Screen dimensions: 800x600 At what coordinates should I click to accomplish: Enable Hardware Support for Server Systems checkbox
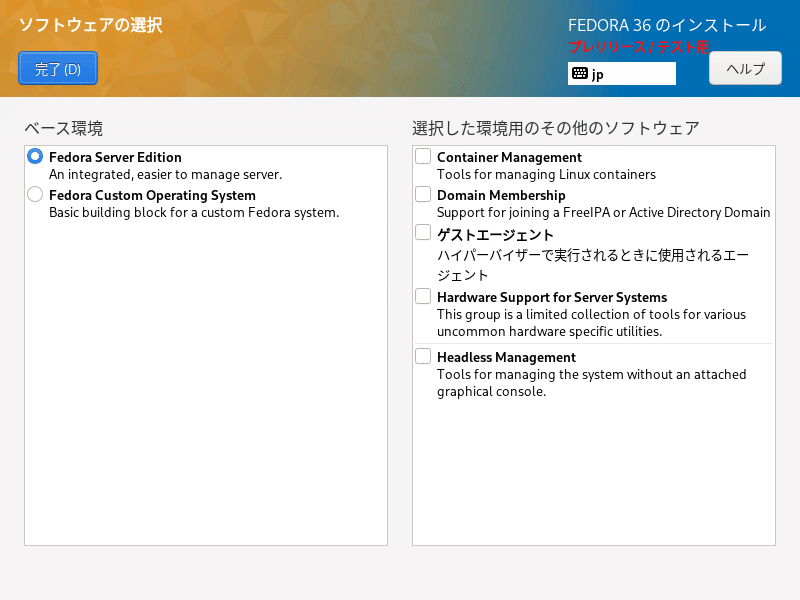423,296
